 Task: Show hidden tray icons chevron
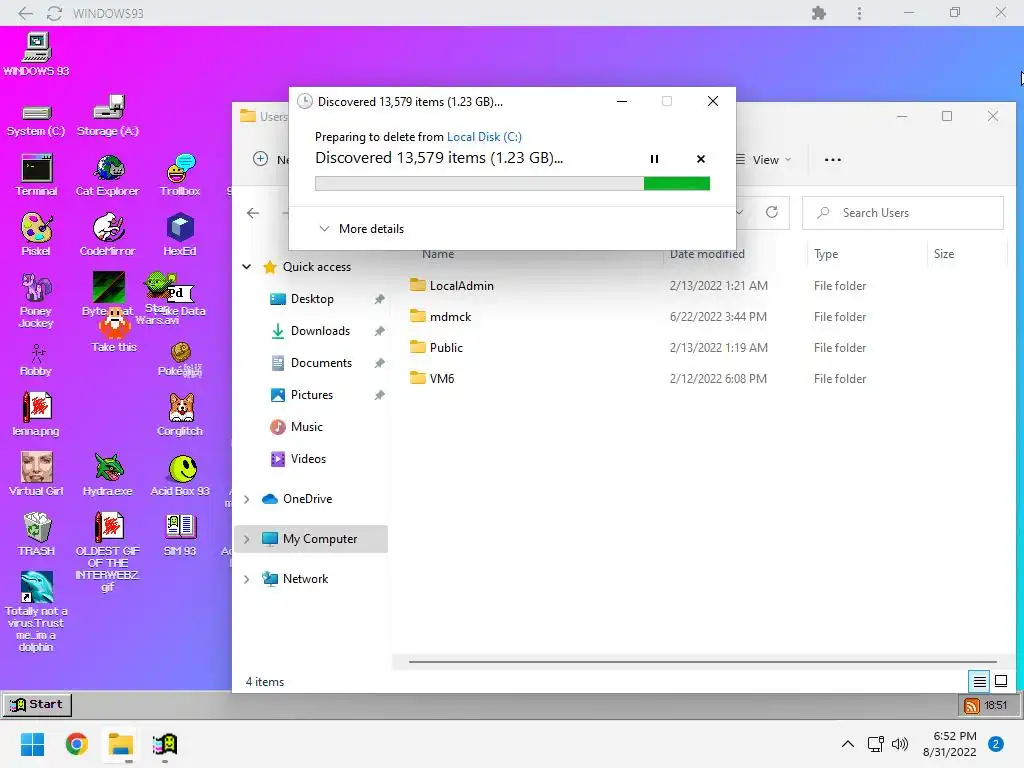pyautogui.click(x=848, y=744)
